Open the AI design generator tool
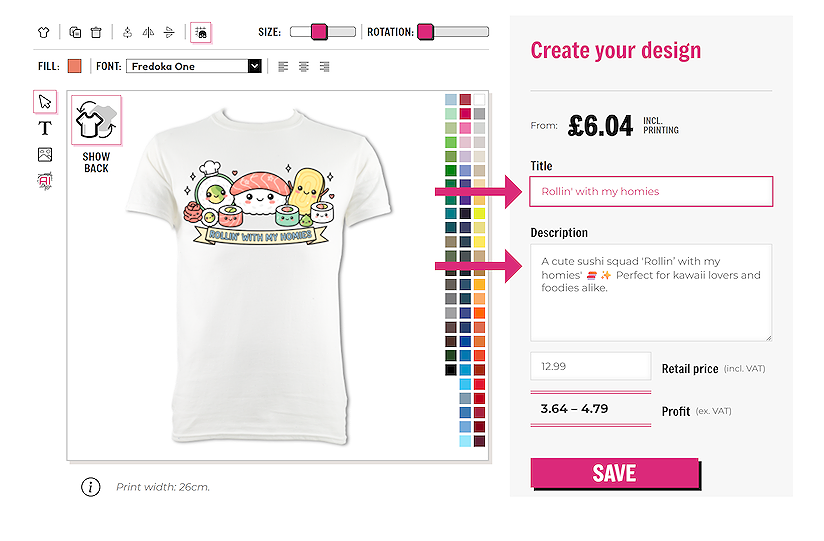This screenshot has height=541, width=824. point(45,180)
